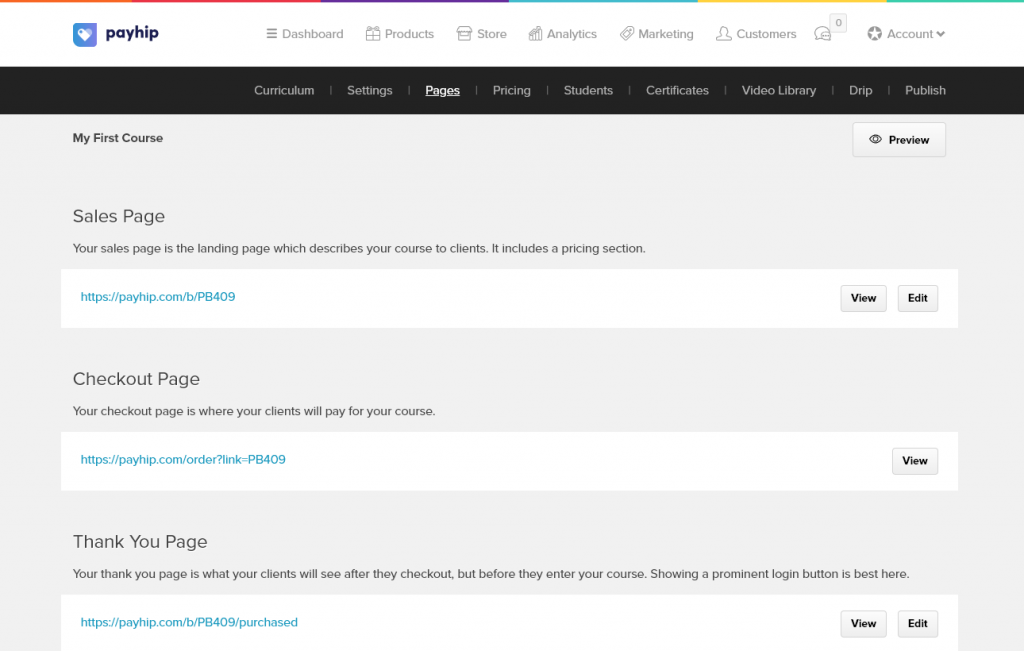Click the chat notifications bubble icon
Viewport: 1024px width, 651px height.
[823, 34]
